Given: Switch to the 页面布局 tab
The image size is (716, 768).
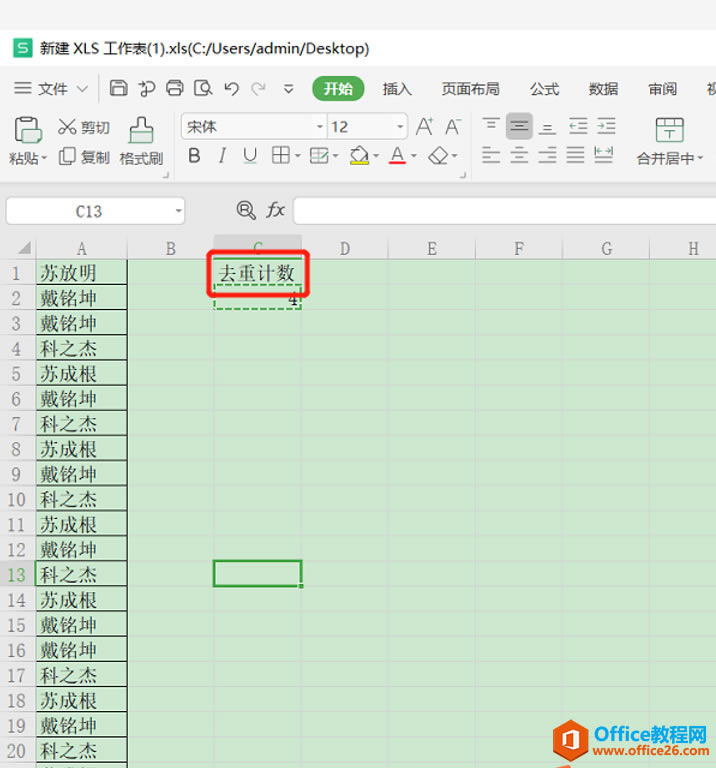Looking at the screenshot, I should (470, 89).
